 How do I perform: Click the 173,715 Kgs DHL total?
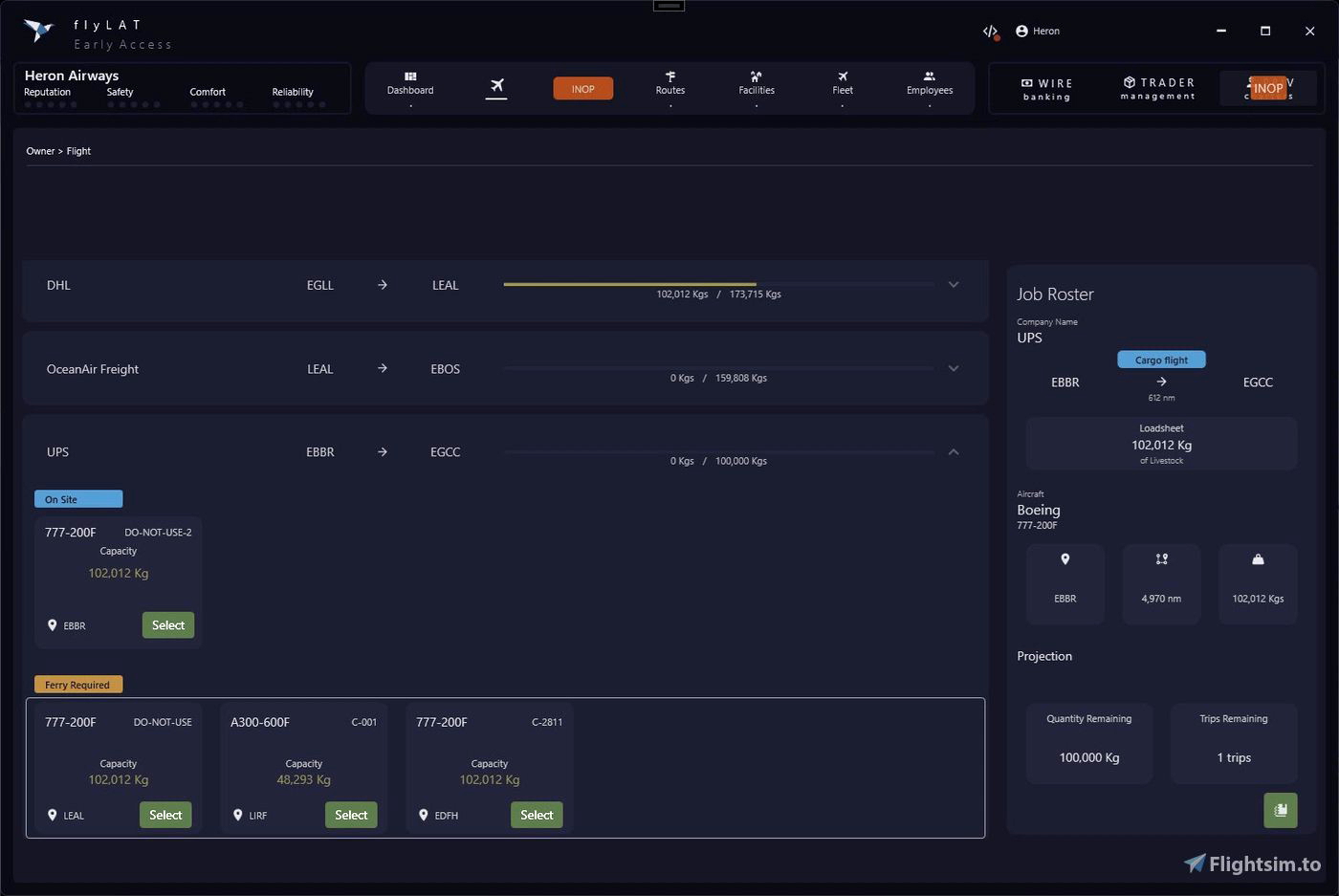coord(755,295)
